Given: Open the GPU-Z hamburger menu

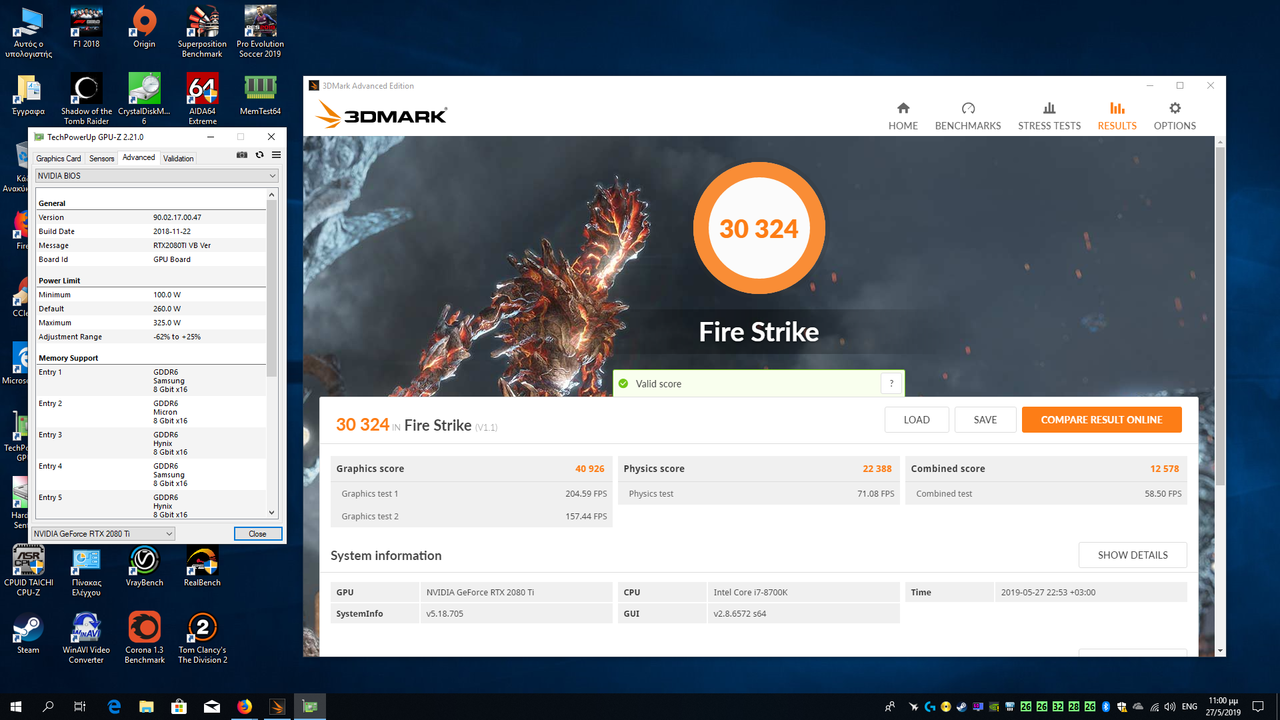Looking at the screenshot, I should pyautogui.click(x=276, y=155).
